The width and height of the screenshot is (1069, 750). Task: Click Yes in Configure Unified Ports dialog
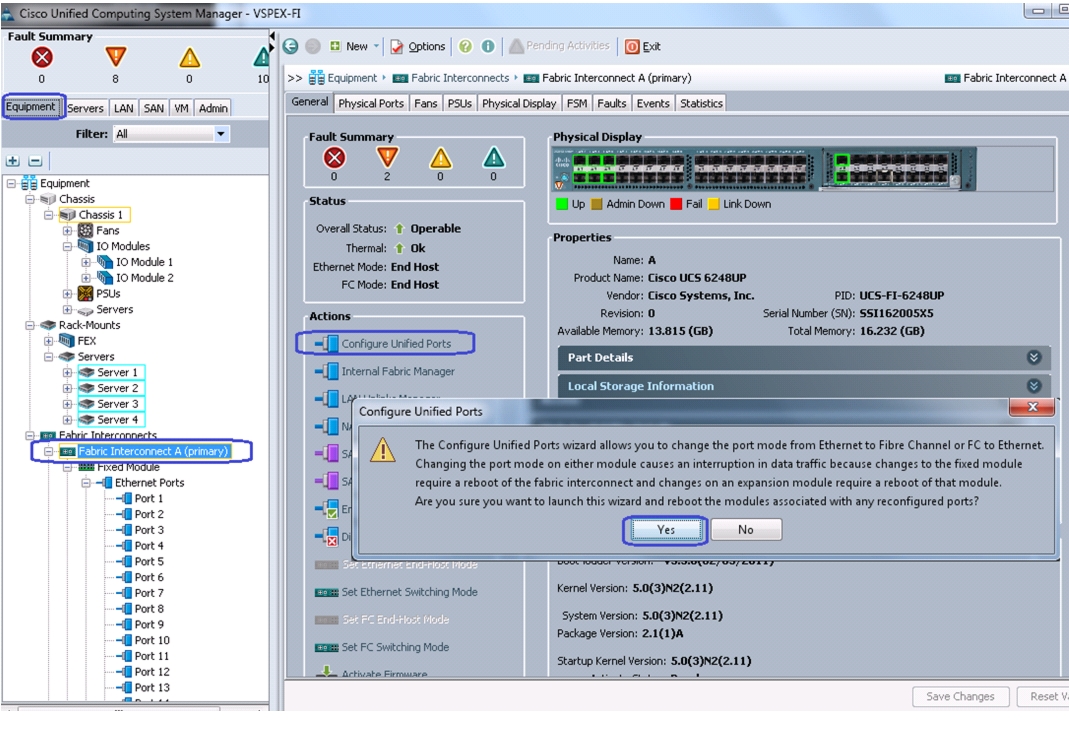pos(666,530)
